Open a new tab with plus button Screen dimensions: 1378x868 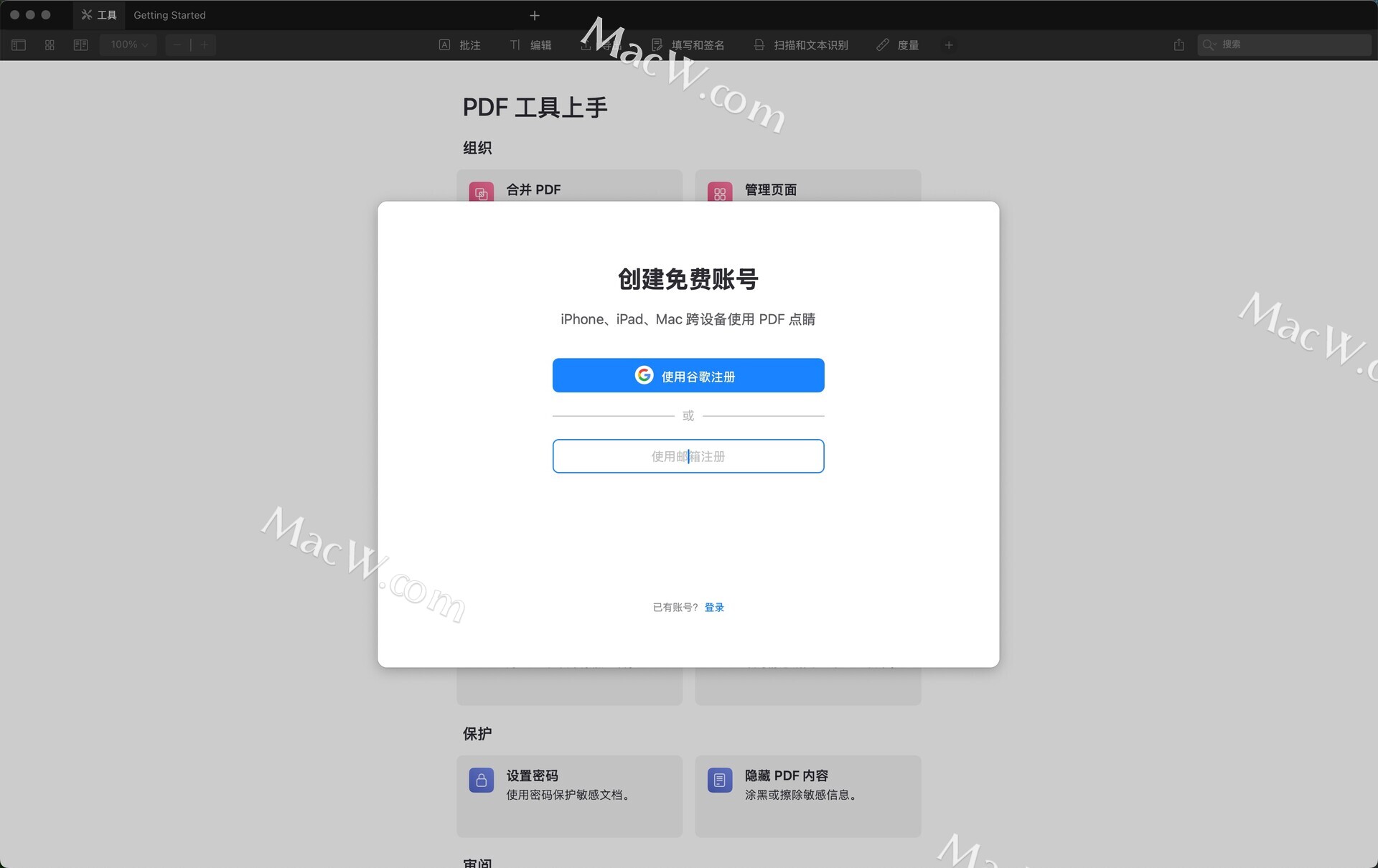point(535,15)
